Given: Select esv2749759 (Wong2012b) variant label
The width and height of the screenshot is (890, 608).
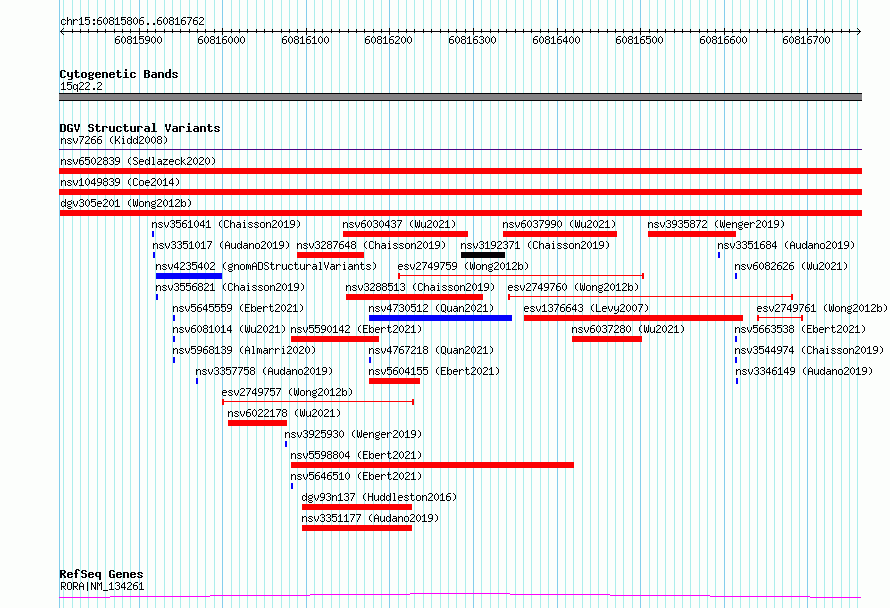Looking at the screenshot, I should [x=463, y=266].
